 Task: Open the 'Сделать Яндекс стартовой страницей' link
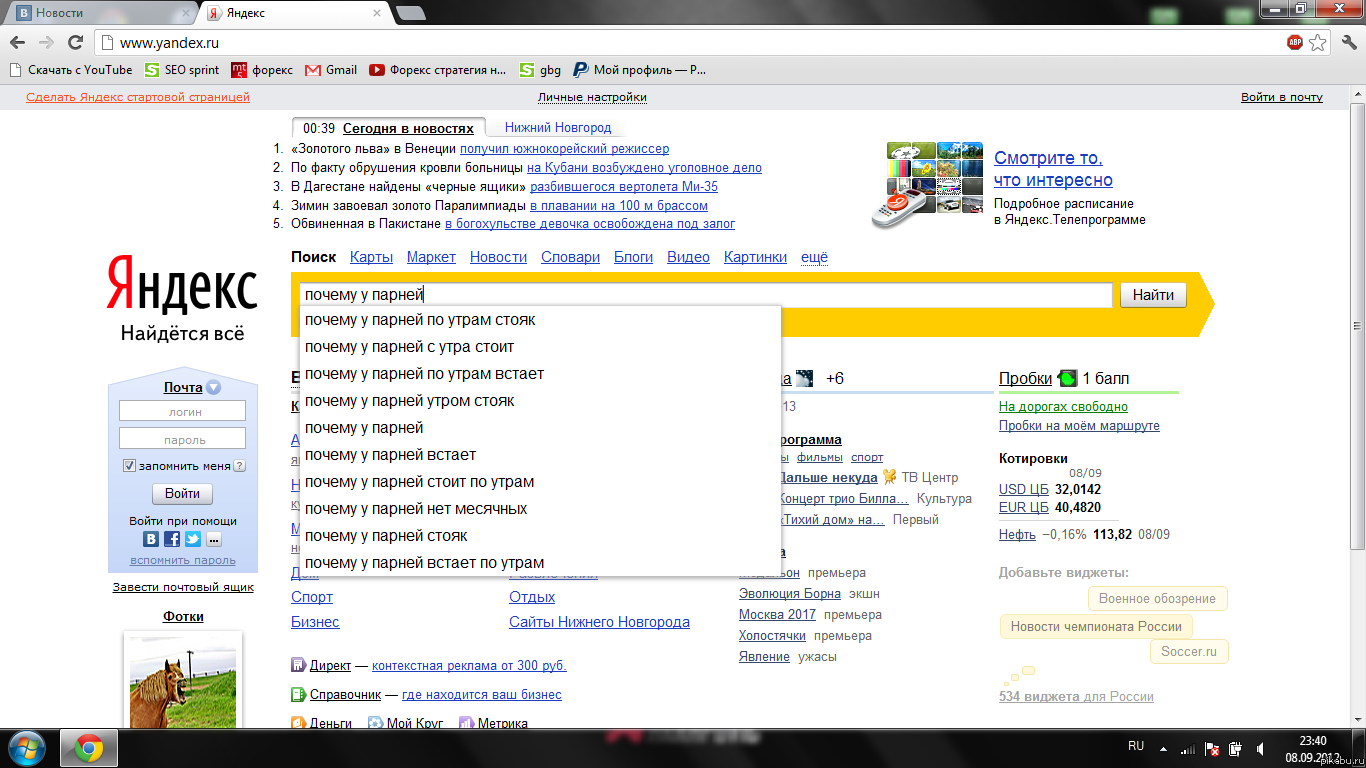[x=138, y=97]
